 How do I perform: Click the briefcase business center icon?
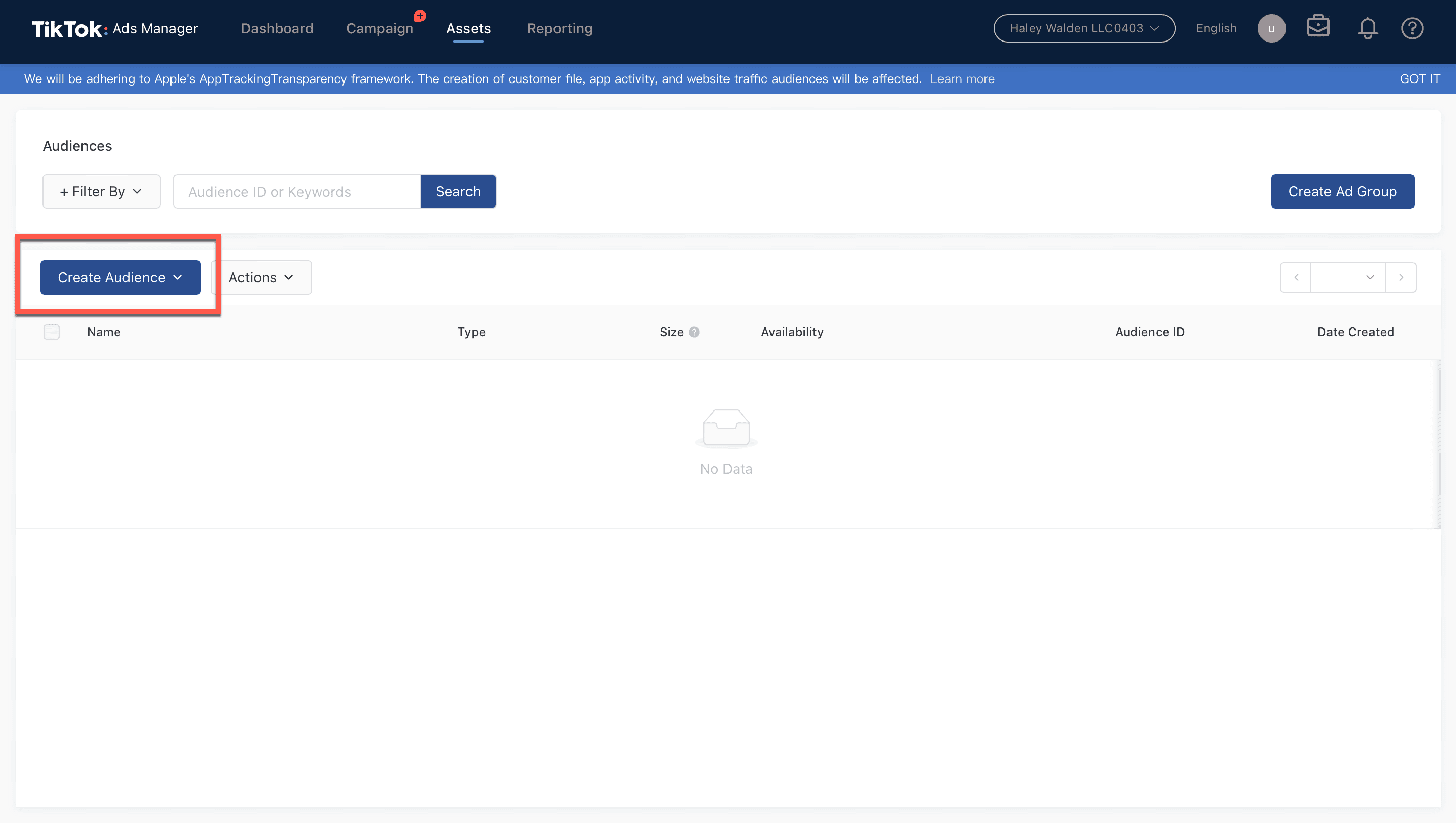pyautogui.click(x=1317, y=27)
